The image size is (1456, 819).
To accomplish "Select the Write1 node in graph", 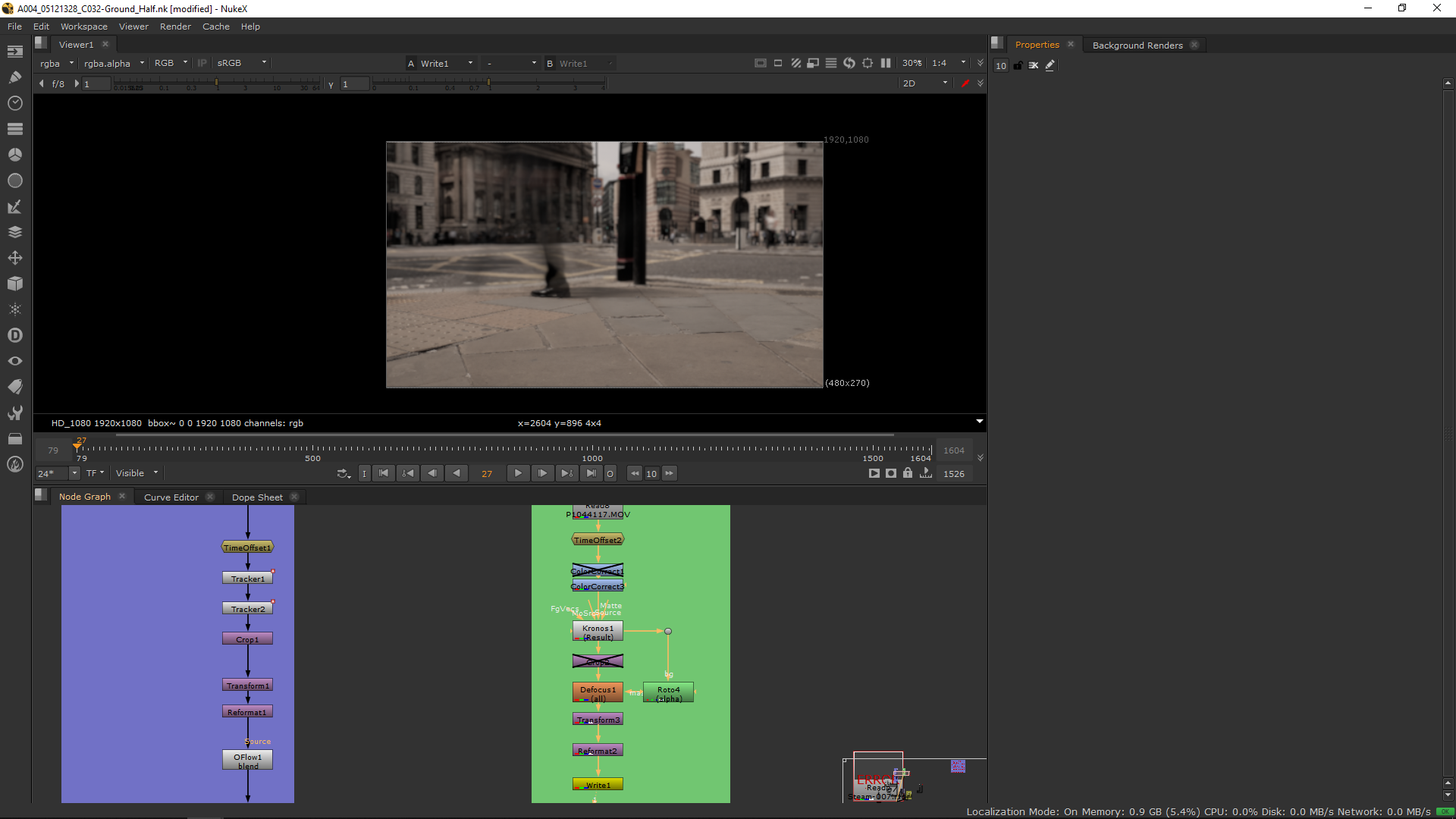I will 598,785.
